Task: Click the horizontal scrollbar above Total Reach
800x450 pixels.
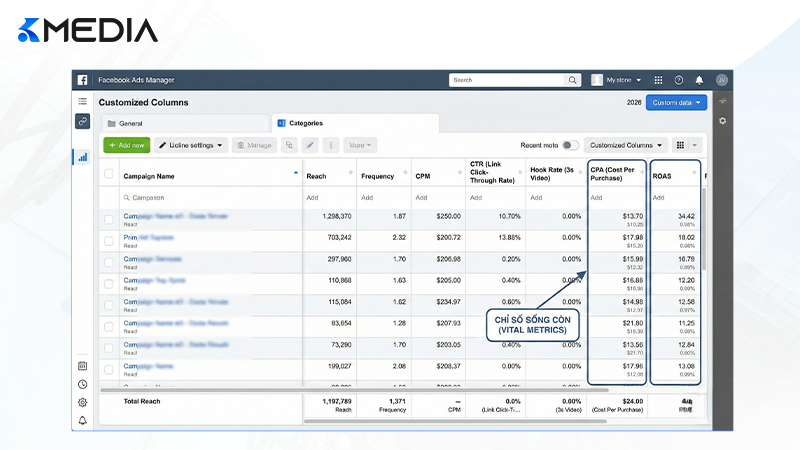Action: tap(354, 390)
